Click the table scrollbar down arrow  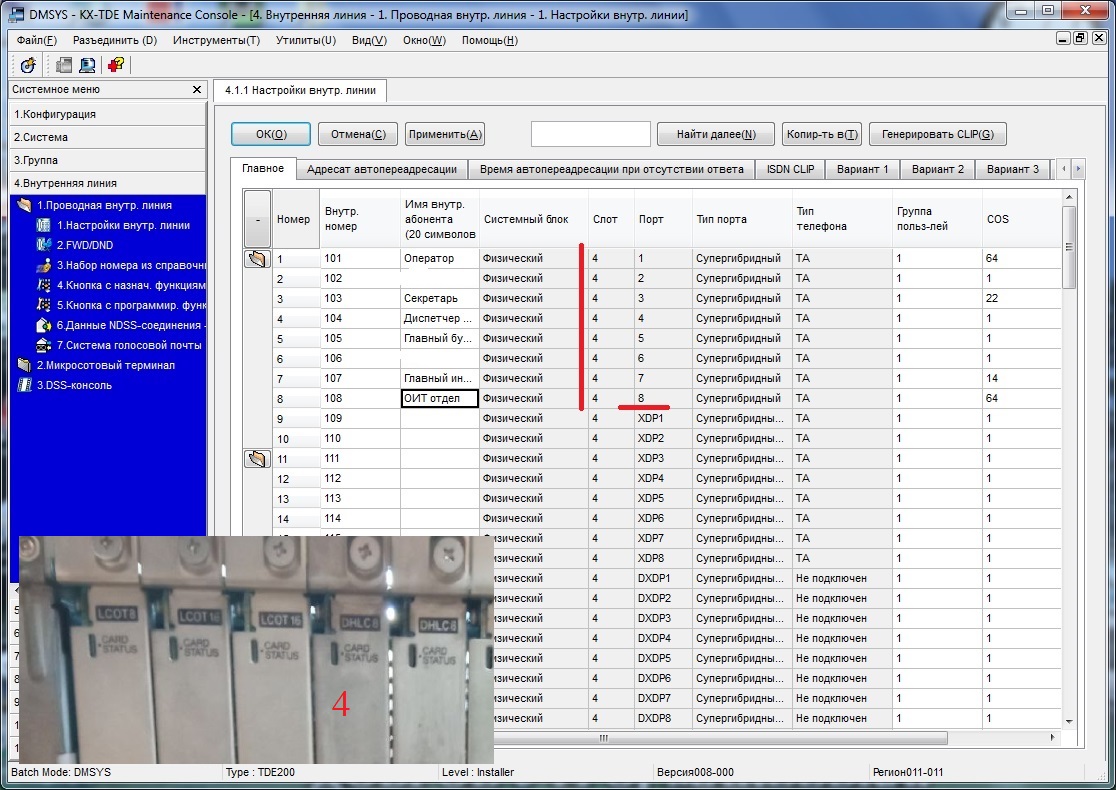pyautogui.click(x=1068, y=722)
